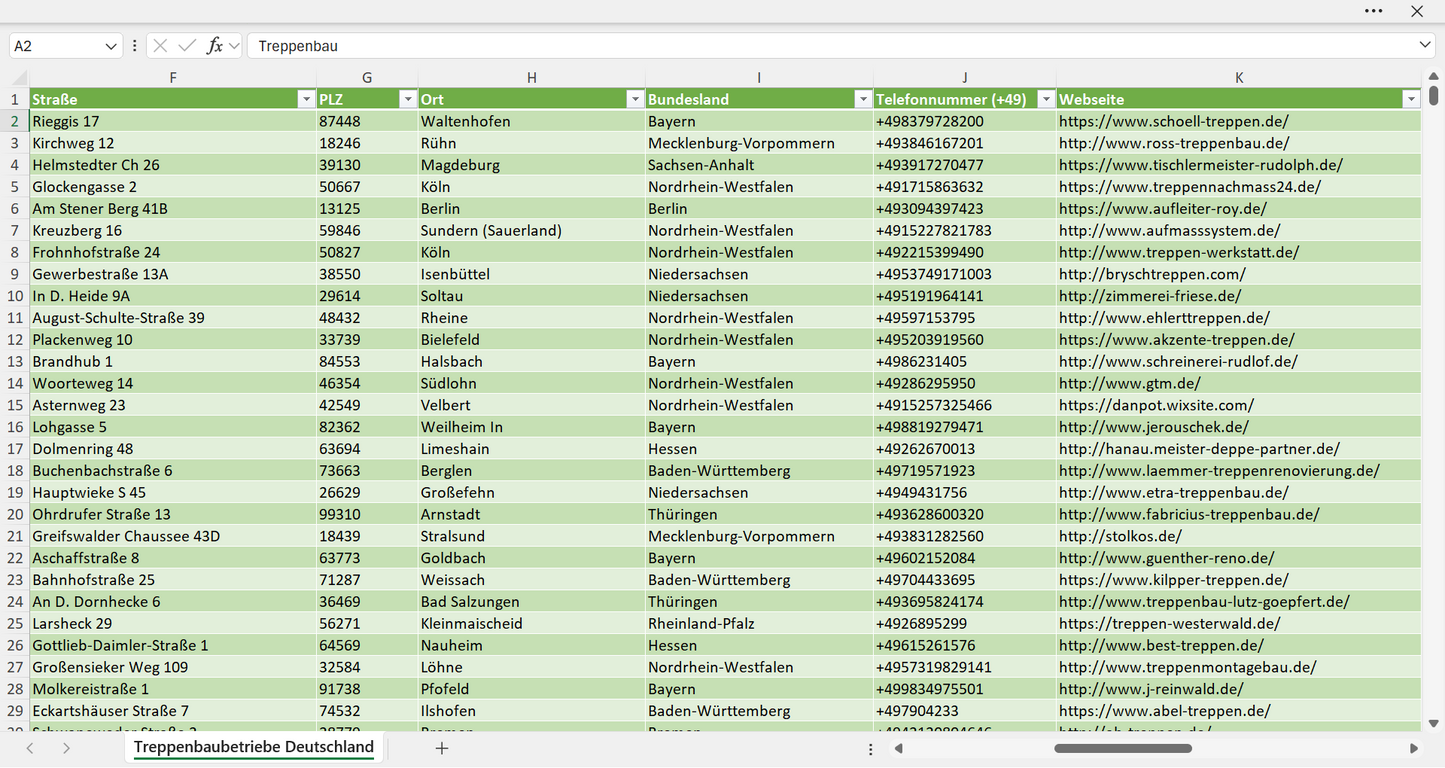Click the horizontal scrollbar thumb
1445x768 pixels.
[1123, 748]
